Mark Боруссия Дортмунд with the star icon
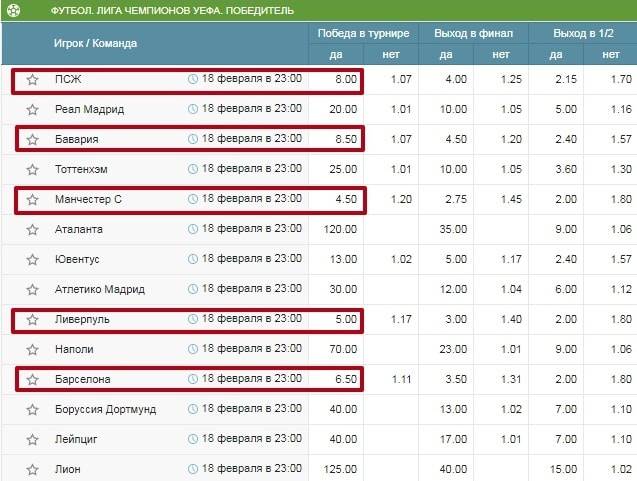 tap(32, 410)
